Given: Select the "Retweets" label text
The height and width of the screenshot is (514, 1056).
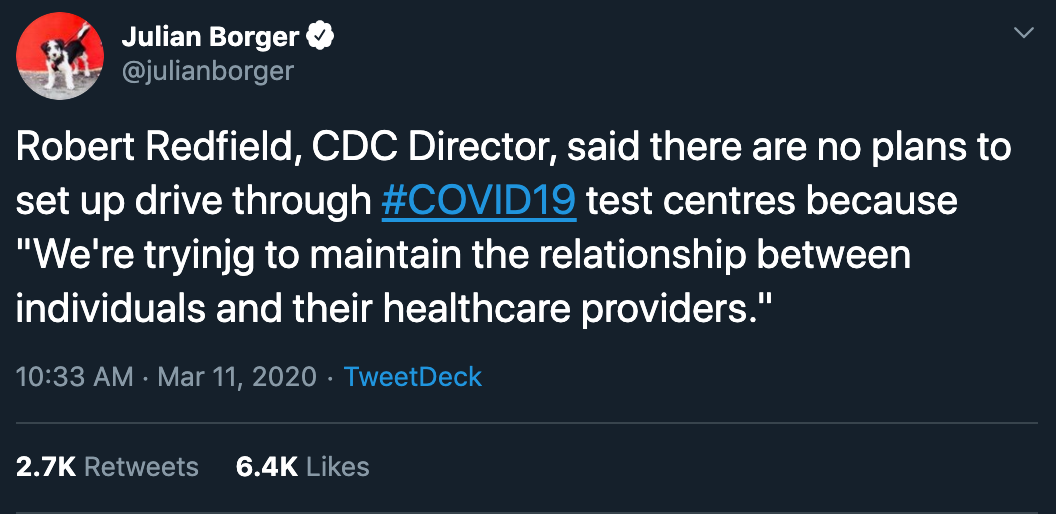Looking at the screenshot, I should coord(141,467).
